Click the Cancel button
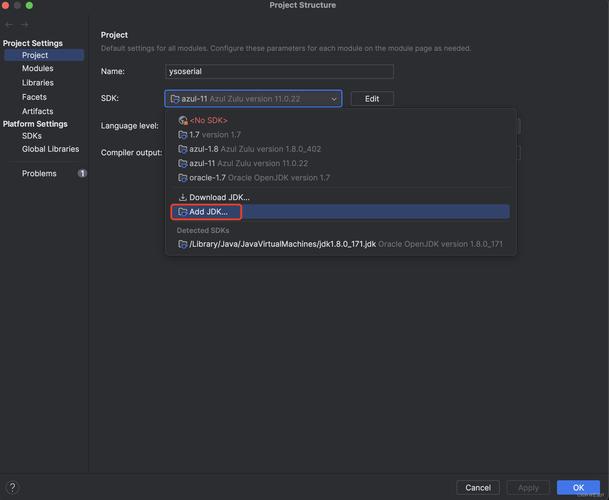 478,487
